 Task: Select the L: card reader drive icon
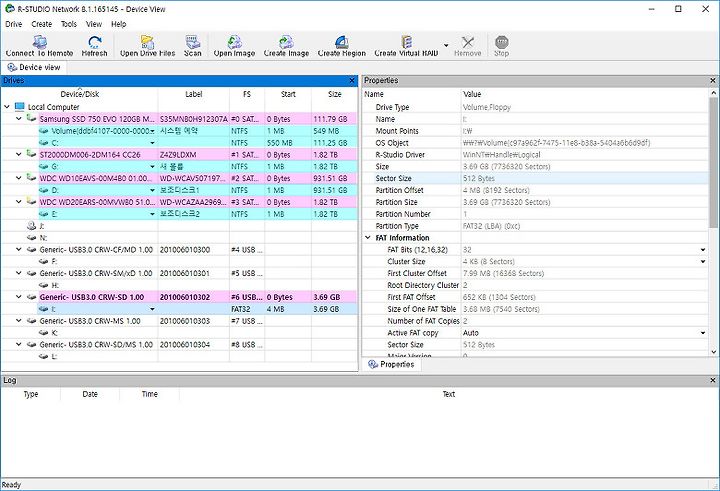click(44, 356)
